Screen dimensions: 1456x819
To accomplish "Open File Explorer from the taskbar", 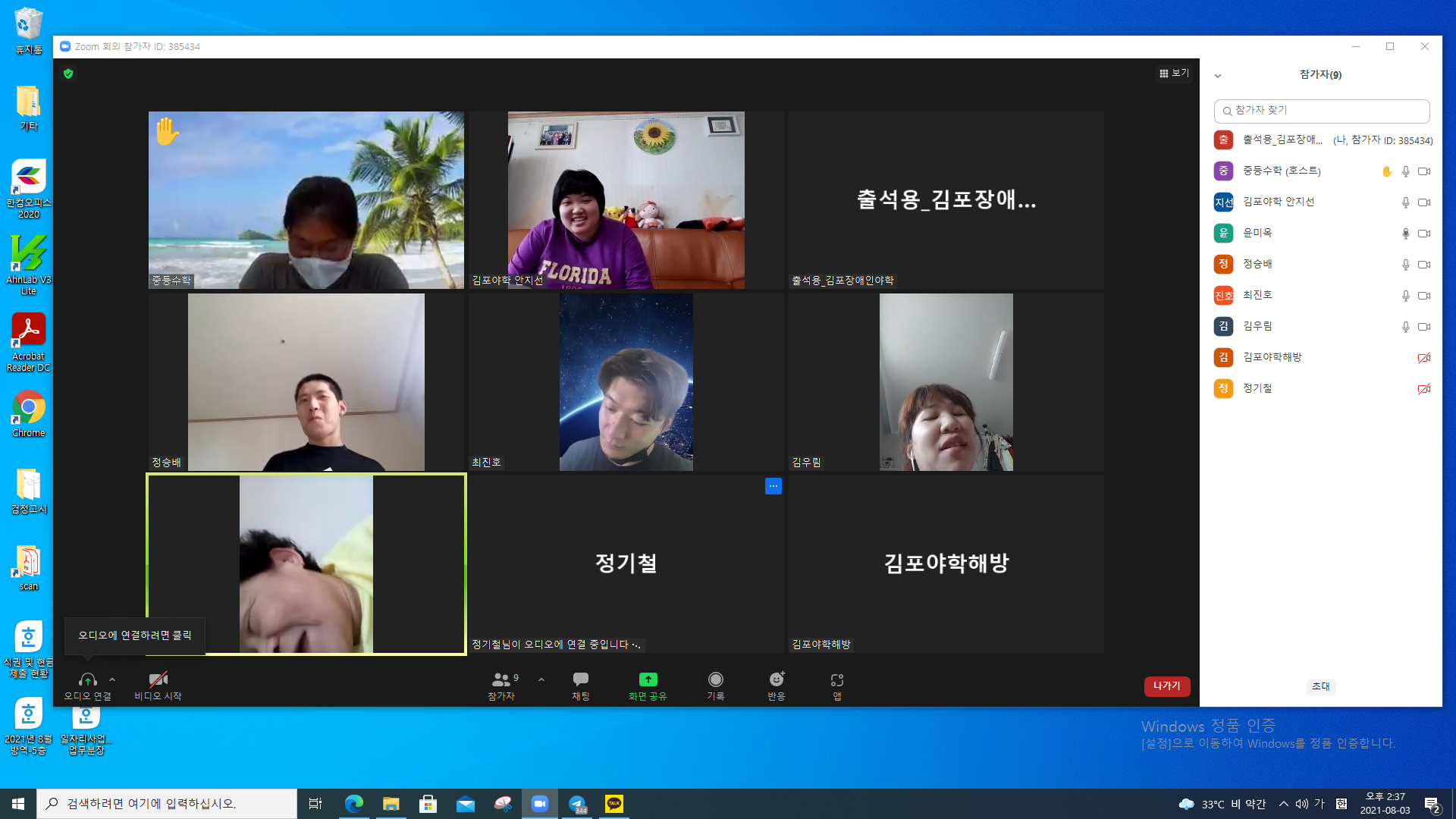I will click(x=391, y=804).
